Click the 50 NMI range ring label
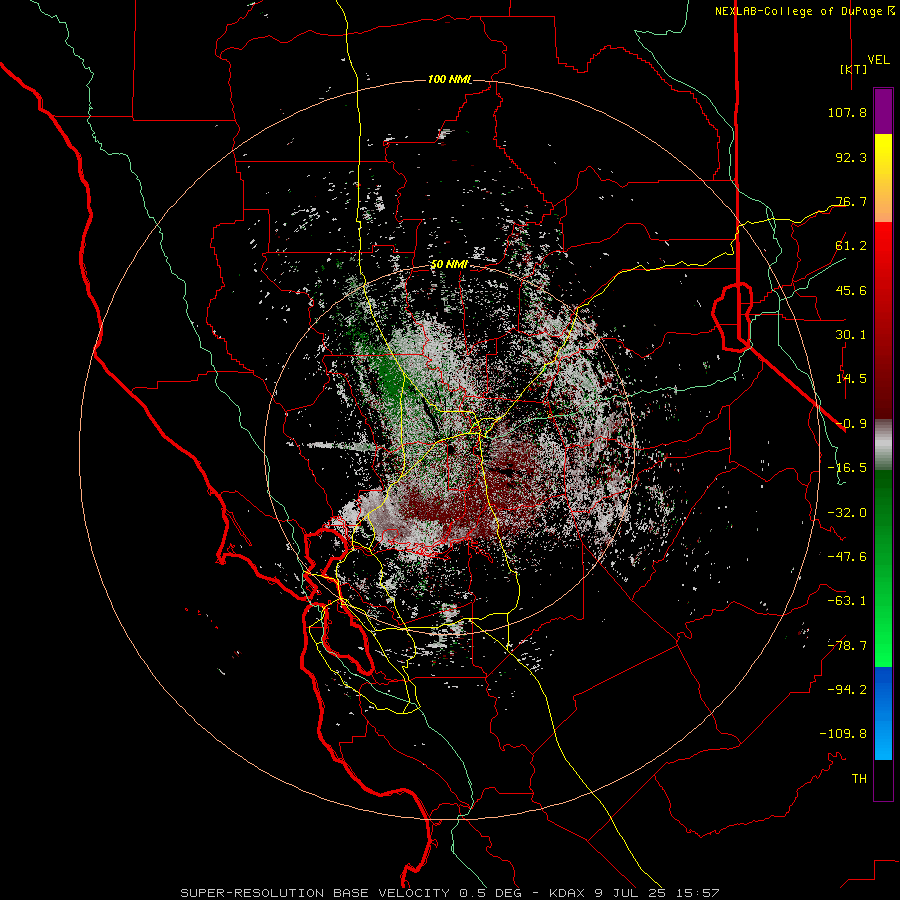The width and height of the screenshot is (900, 900). point(449,264)
